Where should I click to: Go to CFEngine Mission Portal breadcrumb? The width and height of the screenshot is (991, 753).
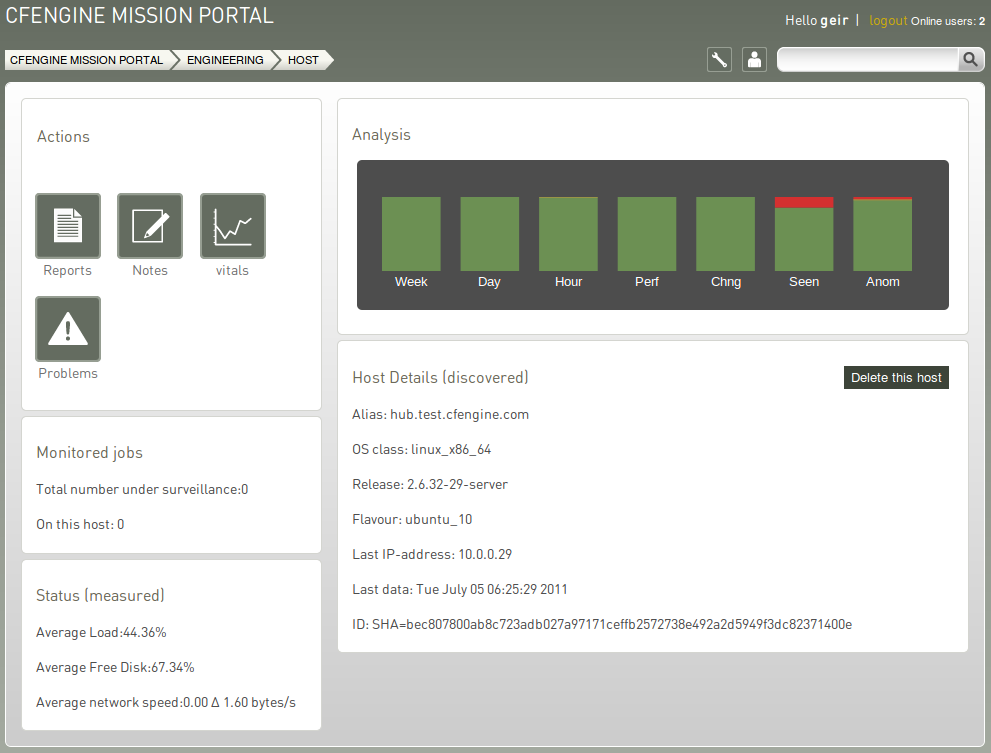point(87,60)
